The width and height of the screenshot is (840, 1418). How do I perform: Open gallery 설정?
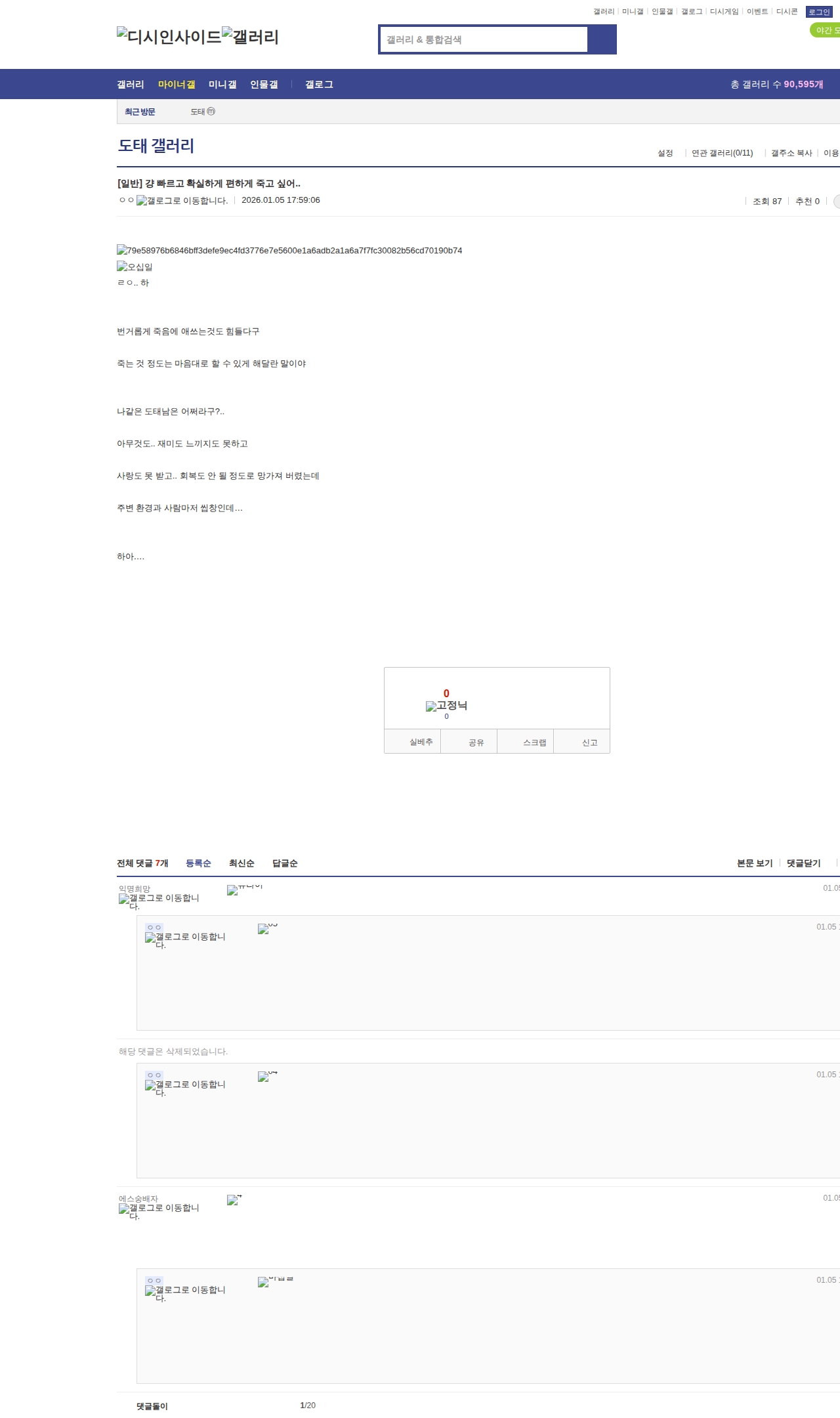coord(665,153)
